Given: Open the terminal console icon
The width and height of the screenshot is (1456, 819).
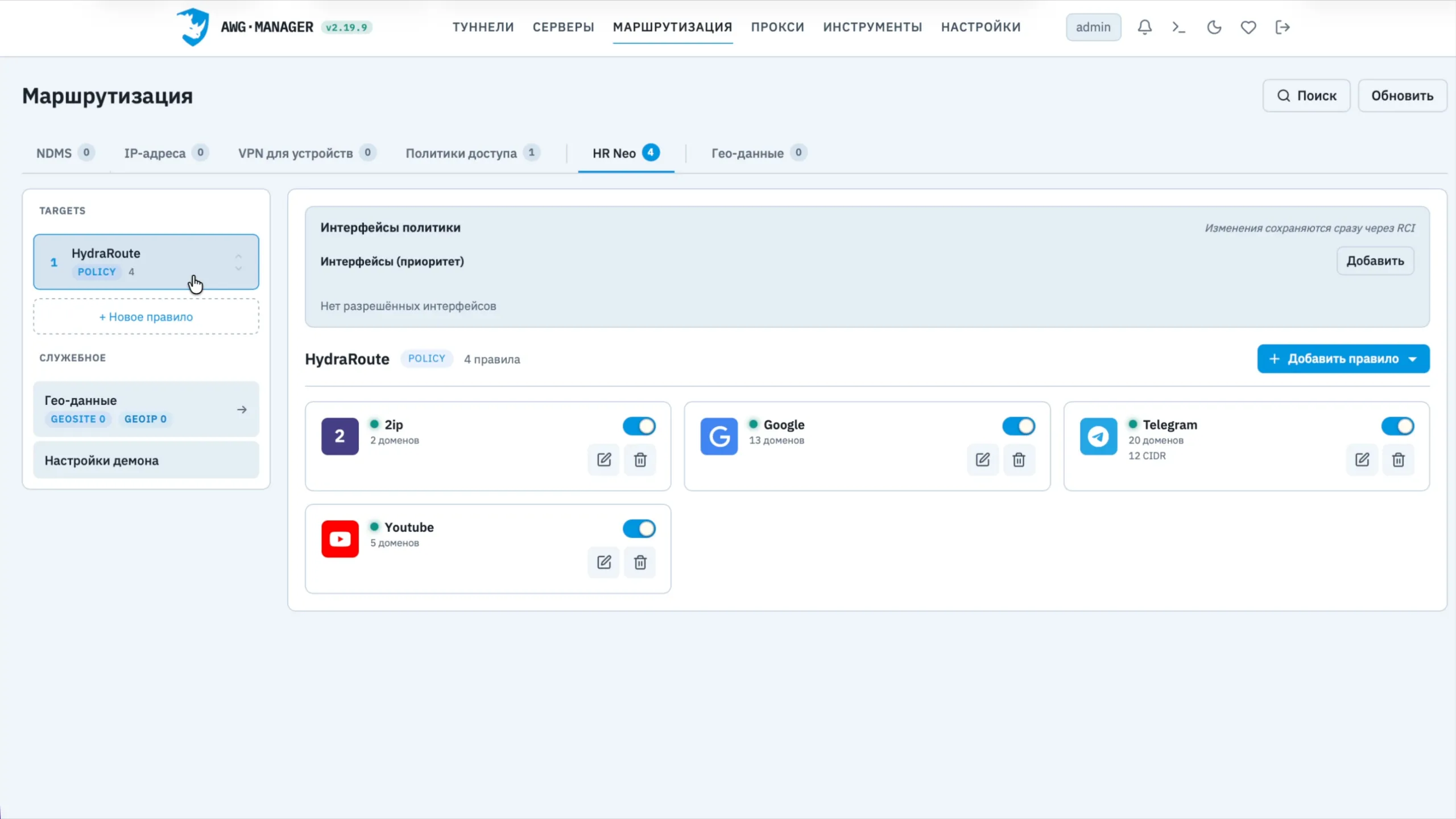Looking at the screenshot, I should 1178,27.
